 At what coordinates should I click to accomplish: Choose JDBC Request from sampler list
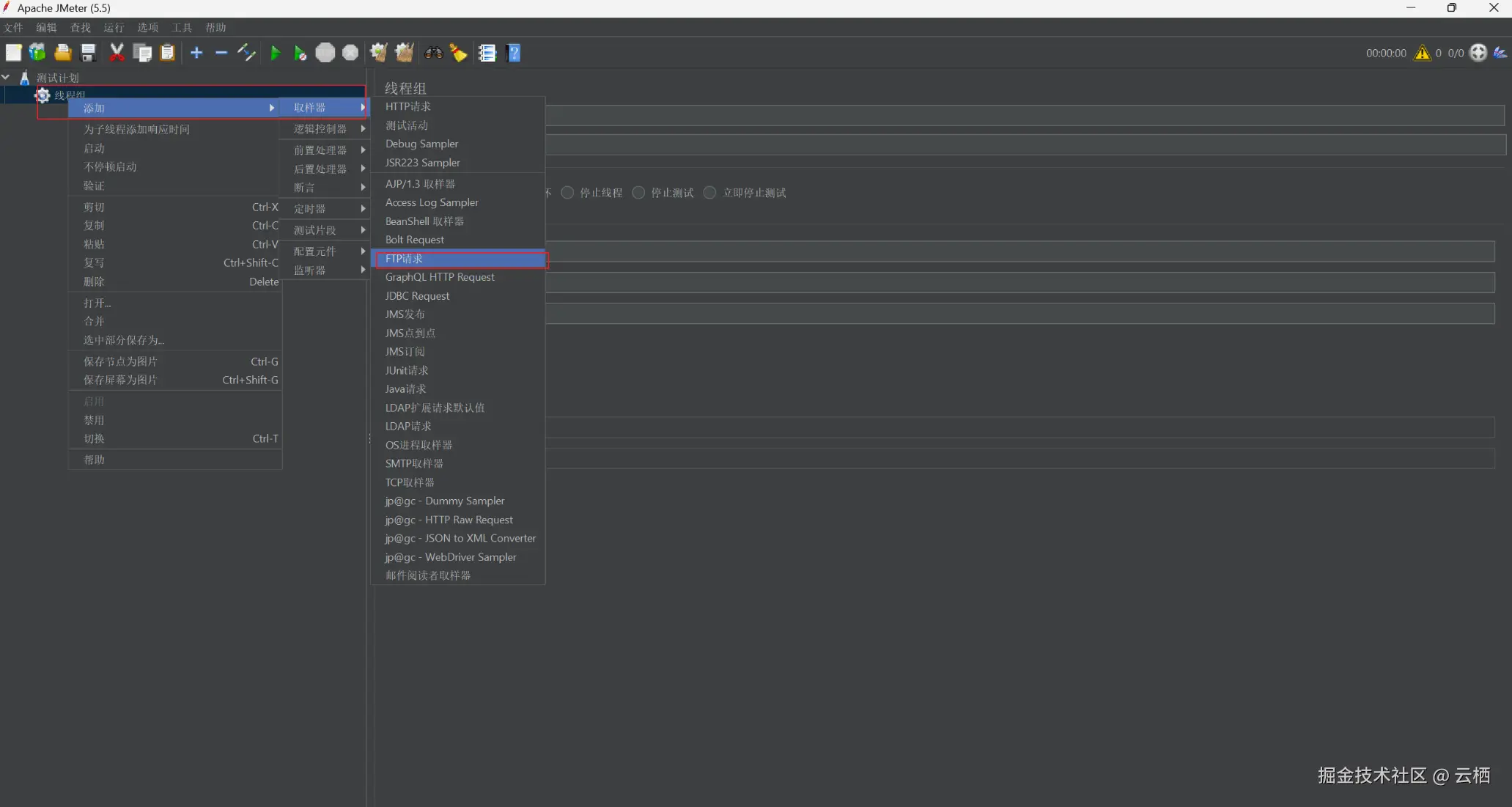click(x=418, y=296)
